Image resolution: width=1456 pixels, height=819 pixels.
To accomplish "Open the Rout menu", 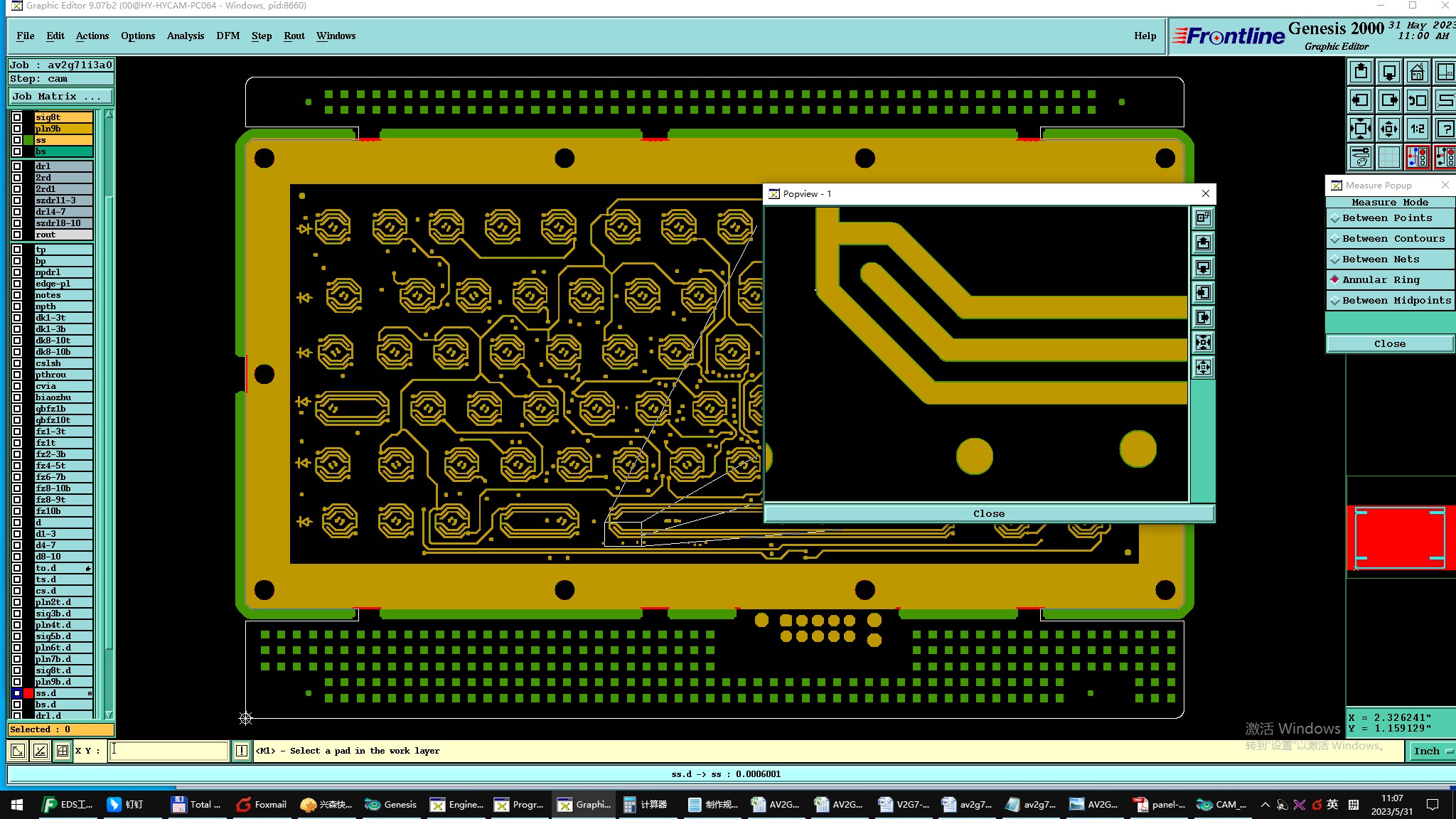I will 294,36.
